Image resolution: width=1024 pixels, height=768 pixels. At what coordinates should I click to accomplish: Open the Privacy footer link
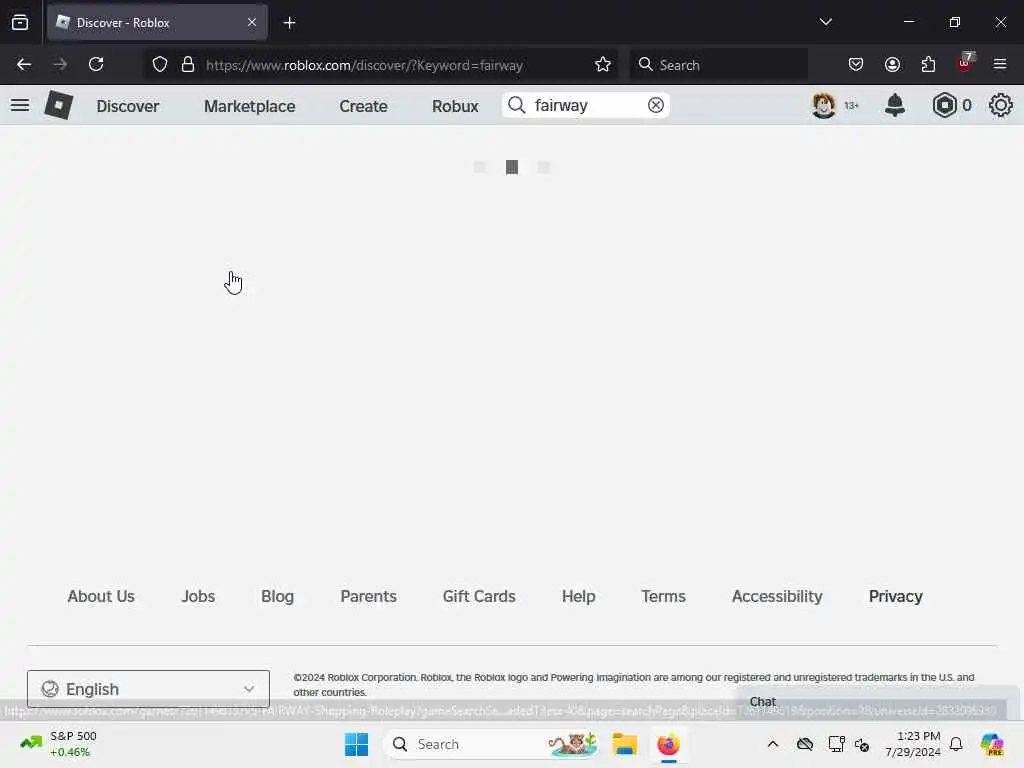tap(895, 596)
